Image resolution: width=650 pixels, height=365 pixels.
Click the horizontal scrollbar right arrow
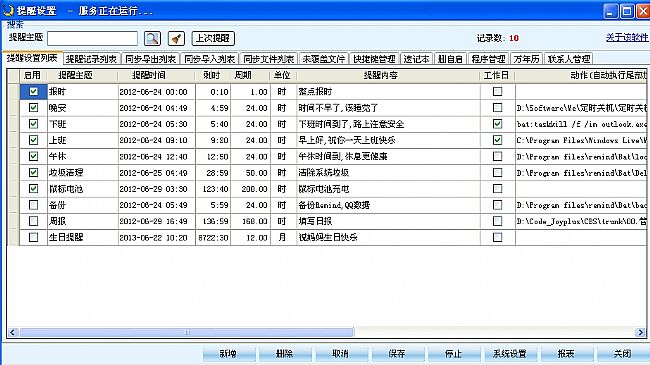(x=640, y=332)
